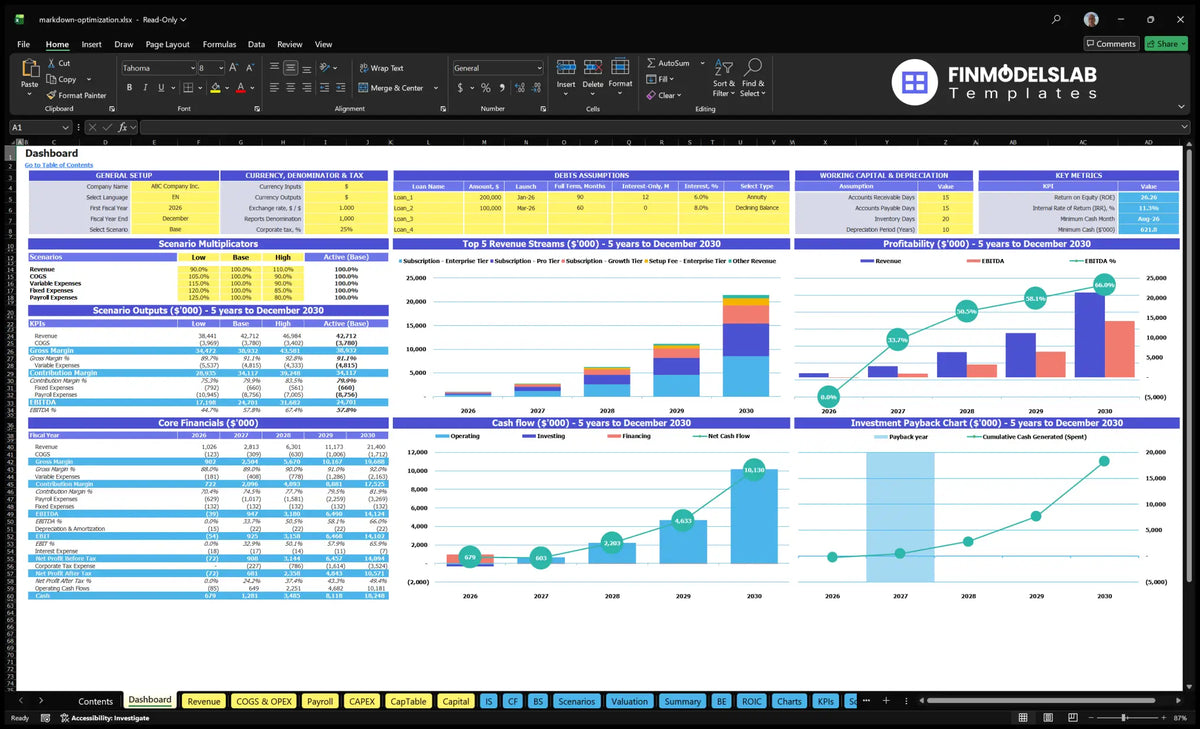Screen dimensions: 1200x729
Task: Open the Review ribbon tab
Action: click(290, 44)
